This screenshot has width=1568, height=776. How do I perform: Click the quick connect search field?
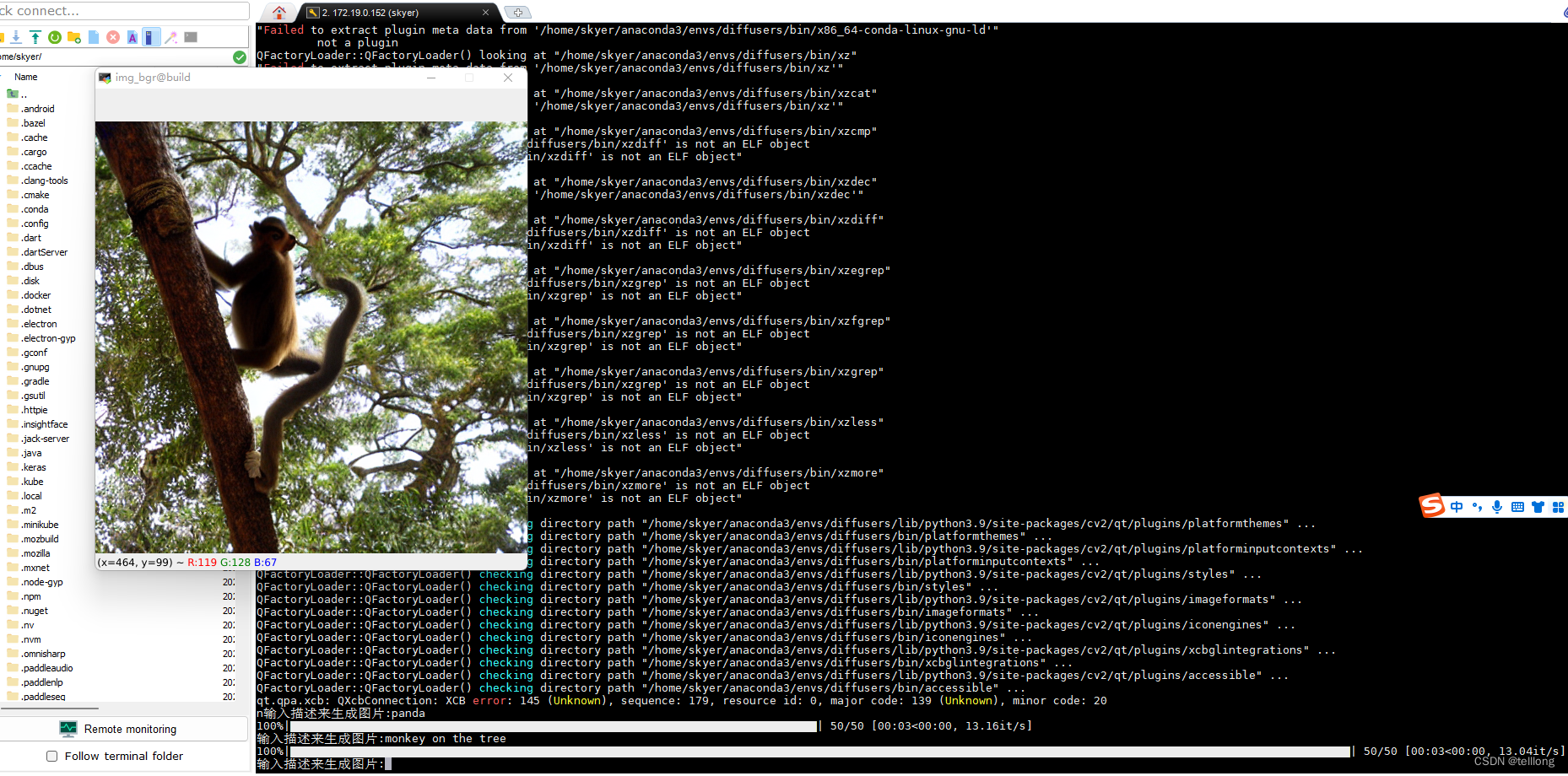[122, 10]
